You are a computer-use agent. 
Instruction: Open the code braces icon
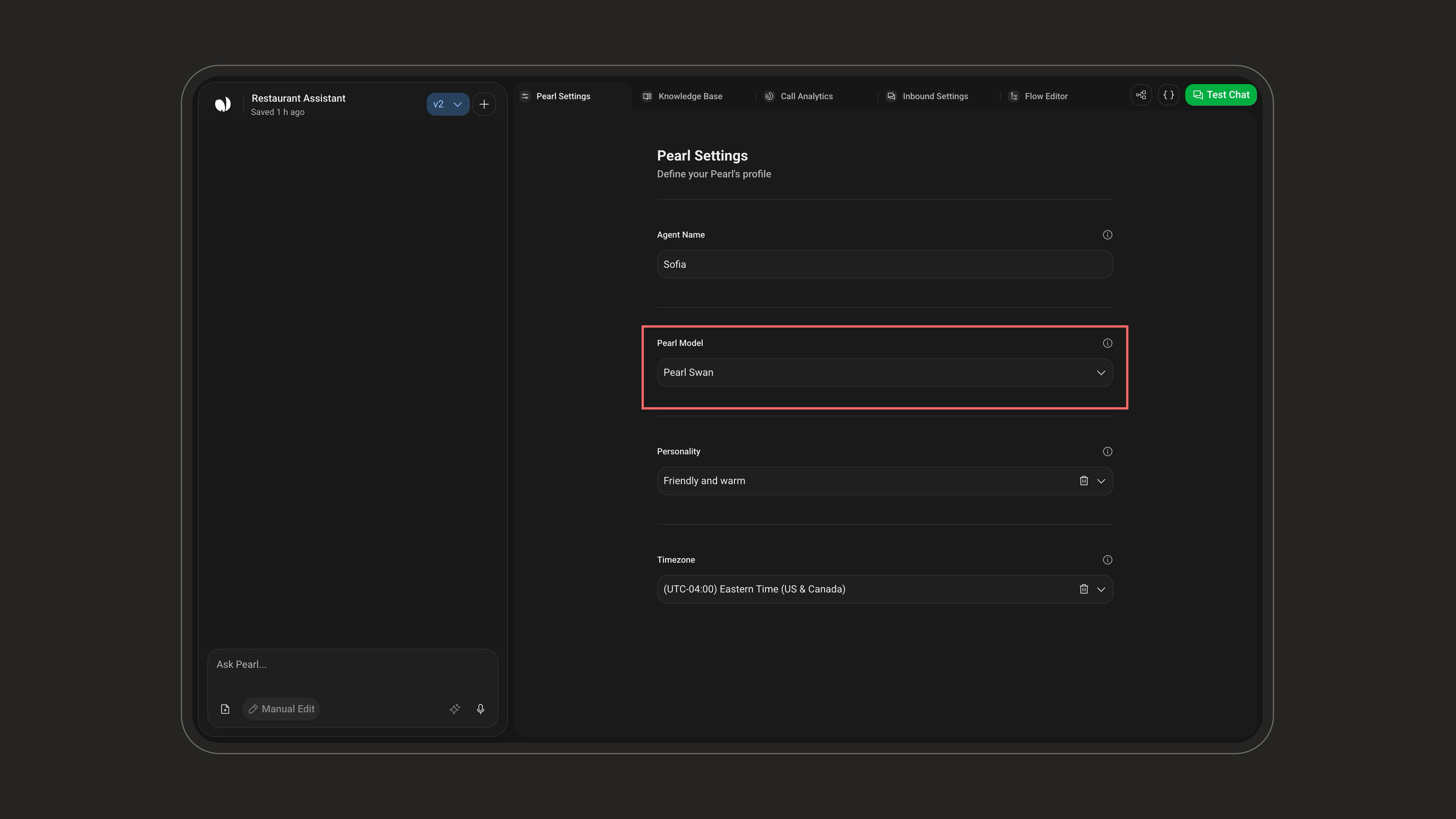tap(1168, 95)
